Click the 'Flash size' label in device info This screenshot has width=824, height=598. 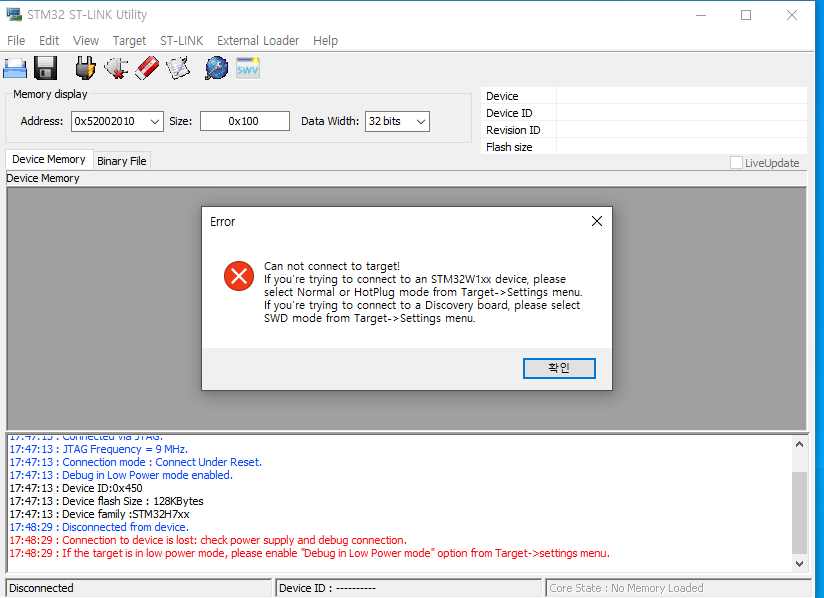tap(509, 147)
